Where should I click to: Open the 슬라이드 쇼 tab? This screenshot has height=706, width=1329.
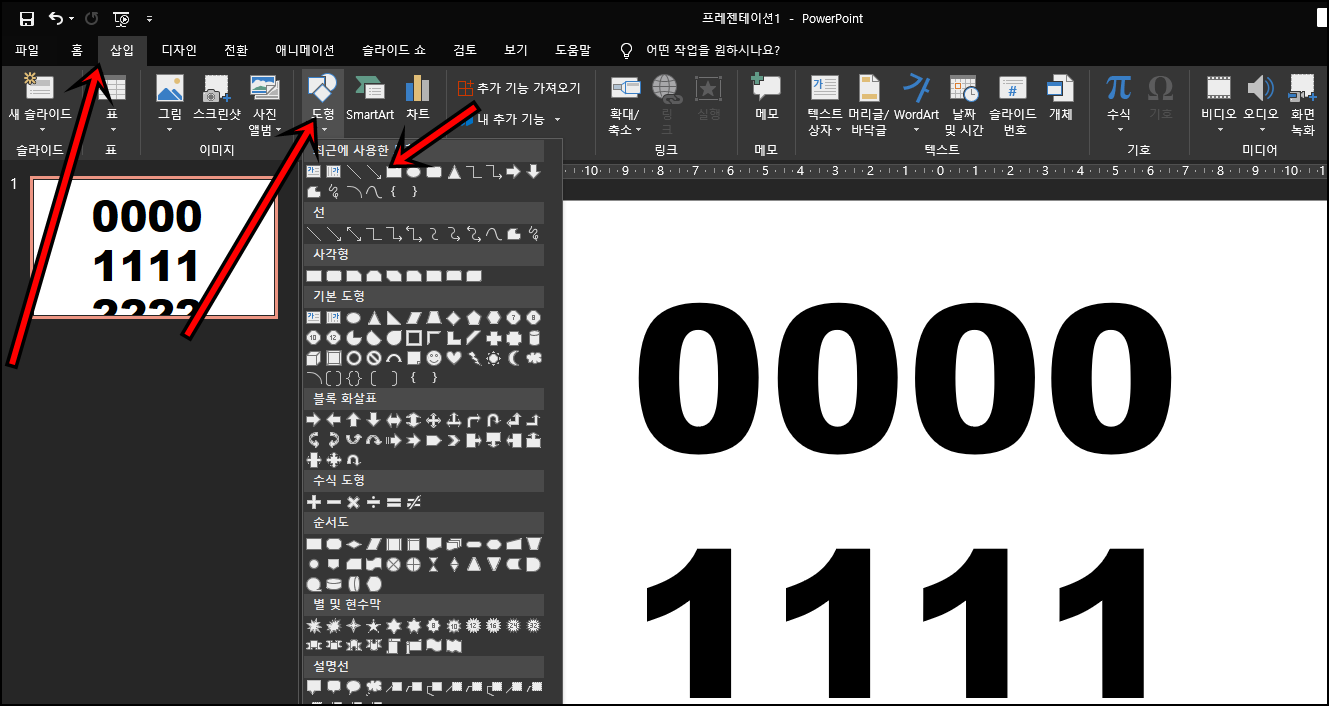(394, 50)
